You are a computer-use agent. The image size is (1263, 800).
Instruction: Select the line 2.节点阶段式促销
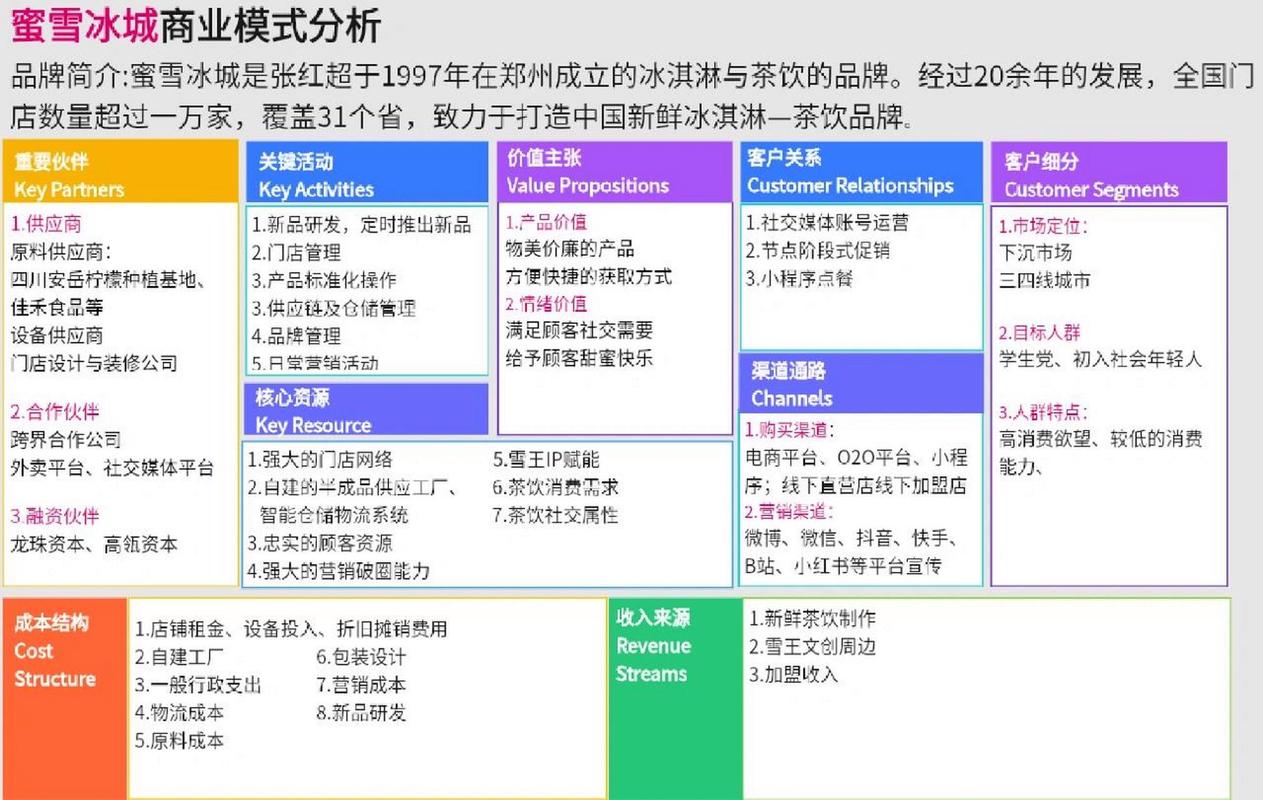pyautogui.click(x=818, y=251)
